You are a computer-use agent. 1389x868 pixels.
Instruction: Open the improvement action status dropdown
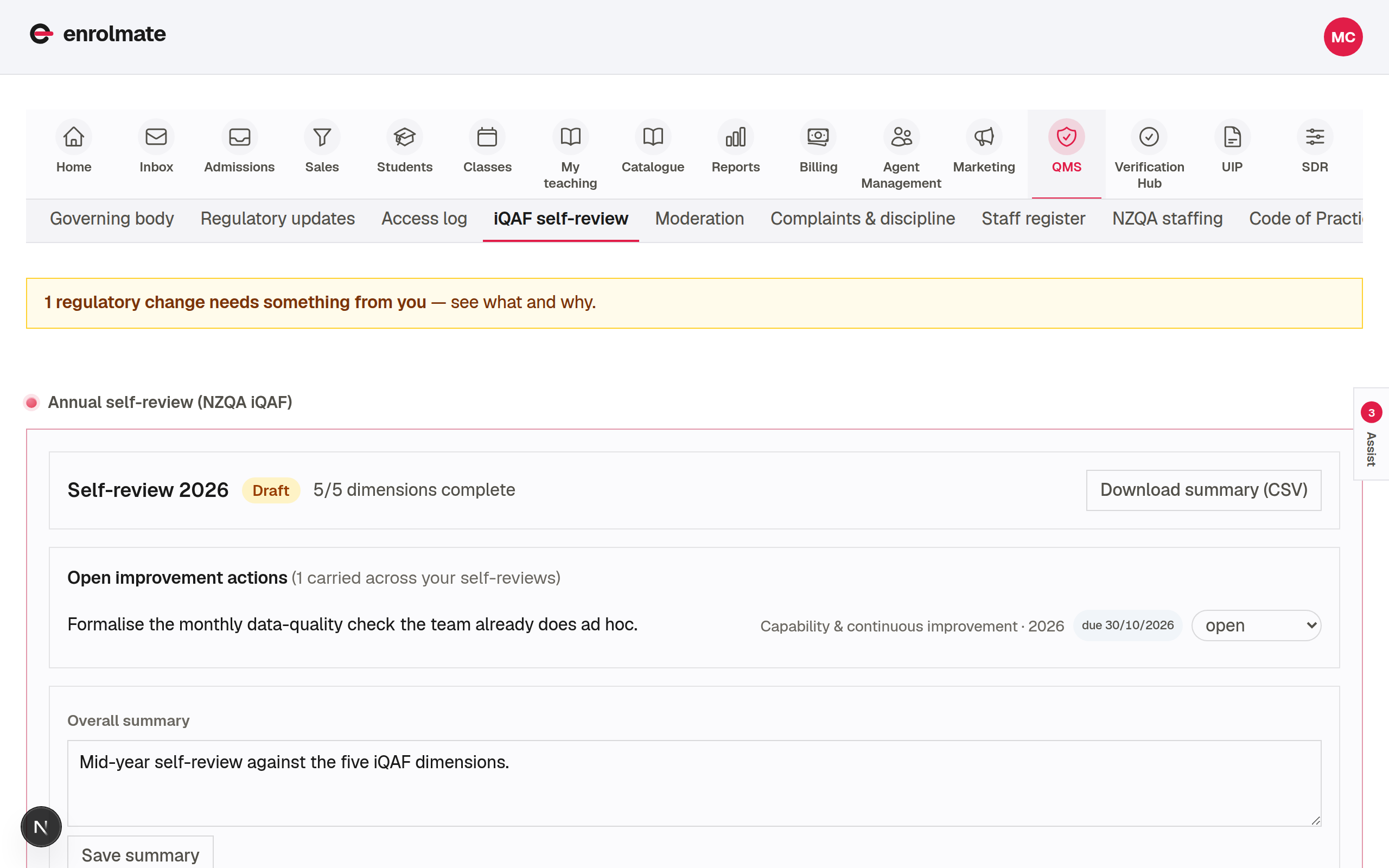[1256, 625]
